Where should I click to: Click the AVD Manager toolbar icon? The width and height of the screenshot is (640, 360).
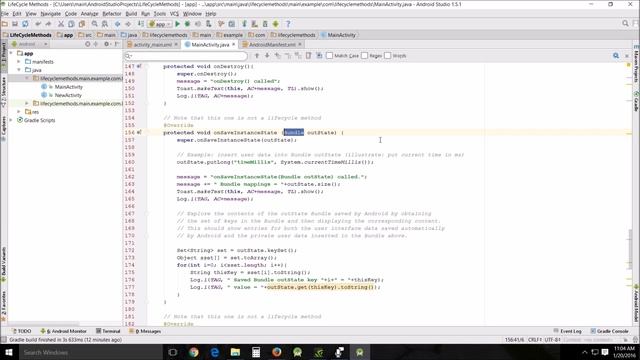tap(255, 24)
